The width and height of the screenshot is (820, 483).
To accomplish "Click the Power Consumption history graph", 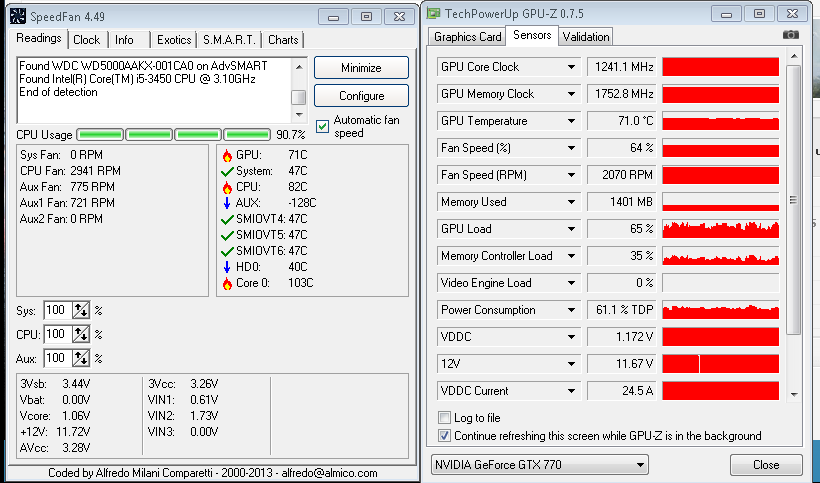I will coord(721,310).
